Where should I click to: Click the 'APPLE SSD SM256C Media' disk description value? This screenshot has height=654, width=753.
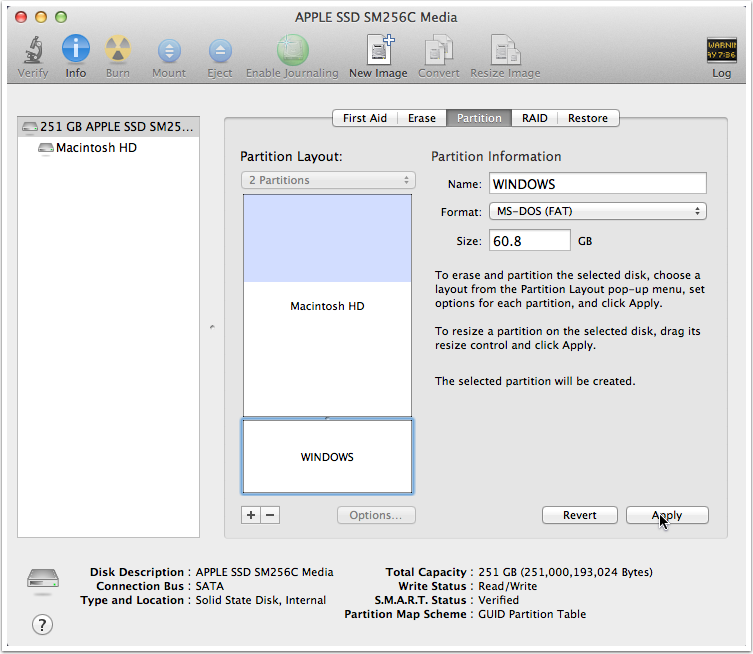264,572
